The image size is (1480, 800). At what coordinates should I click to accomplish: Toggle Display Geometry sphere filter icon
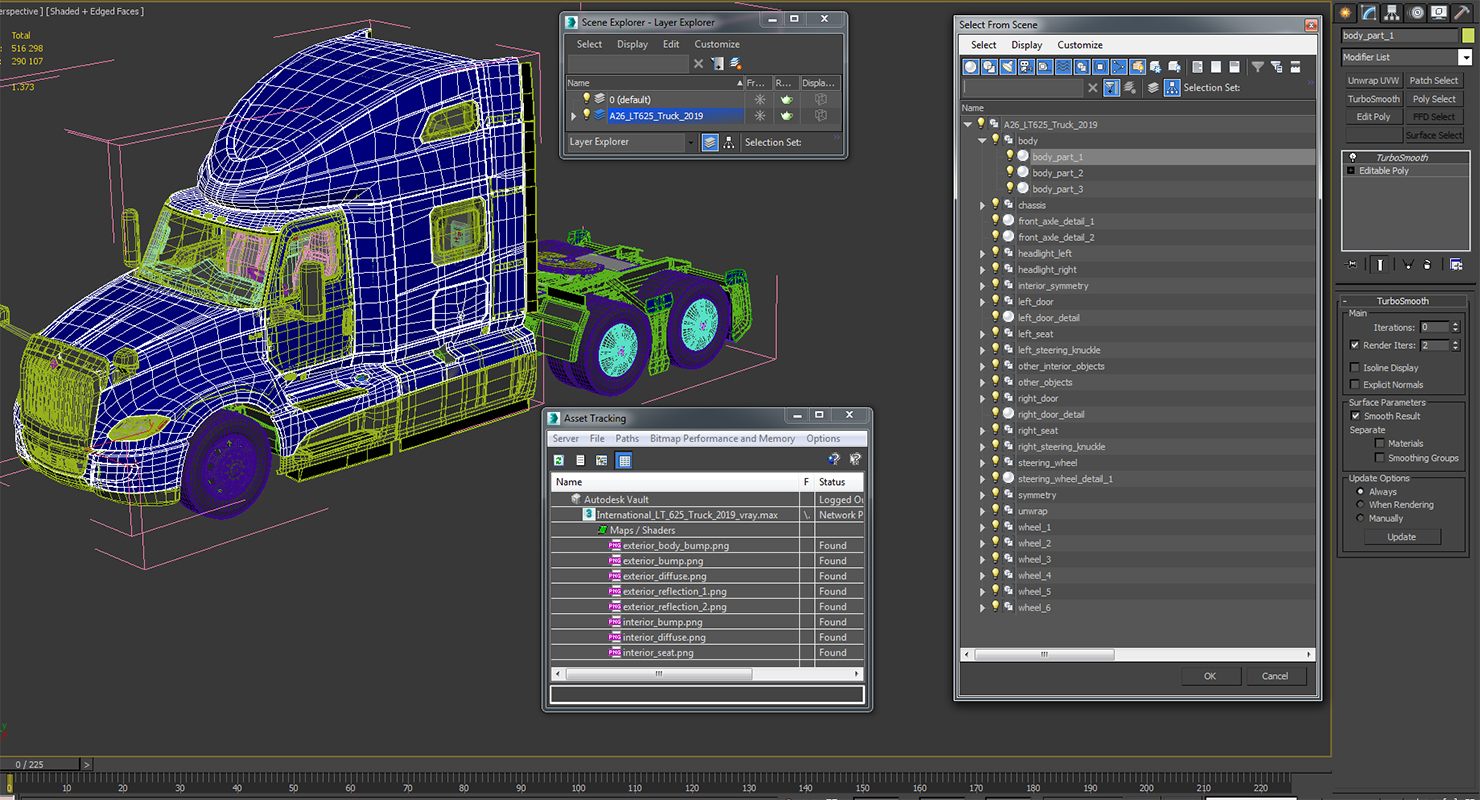(970, 67)
